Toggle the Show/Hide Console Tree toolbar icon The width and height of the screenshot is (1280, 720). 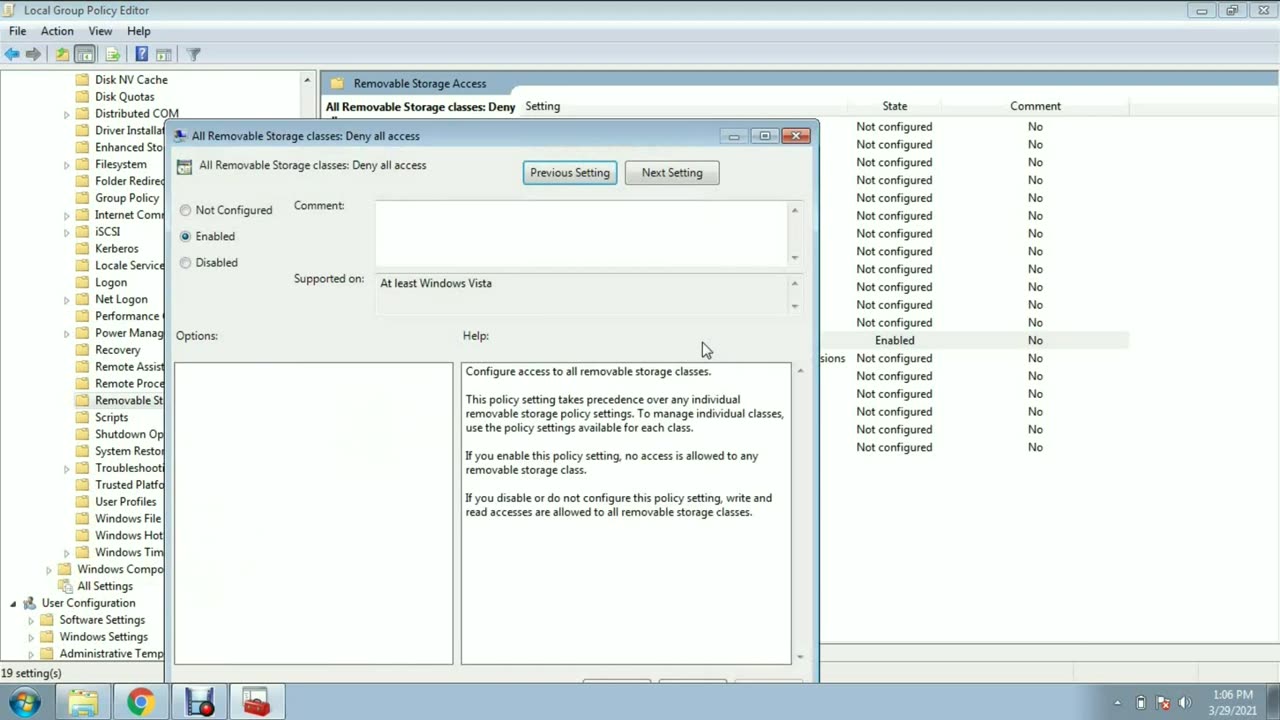[85, 54]
